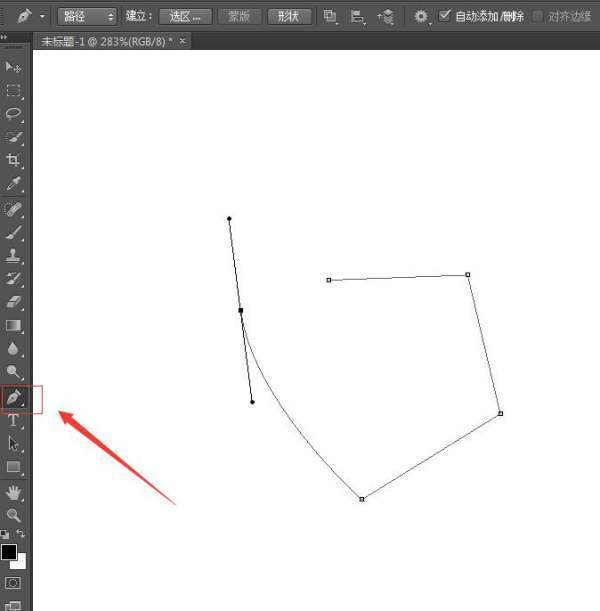
Task: Open pen tool gear settings
Action: coord(421,16)
